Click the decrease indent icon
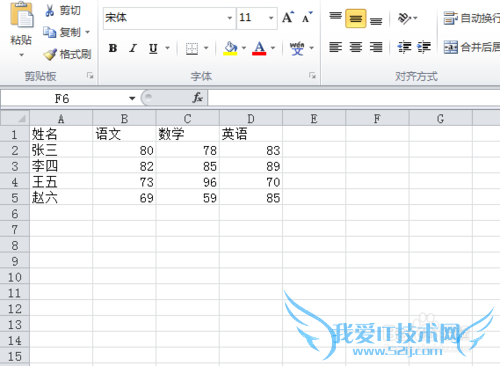The width and height of the screenshot is (500, 366). 404,47
